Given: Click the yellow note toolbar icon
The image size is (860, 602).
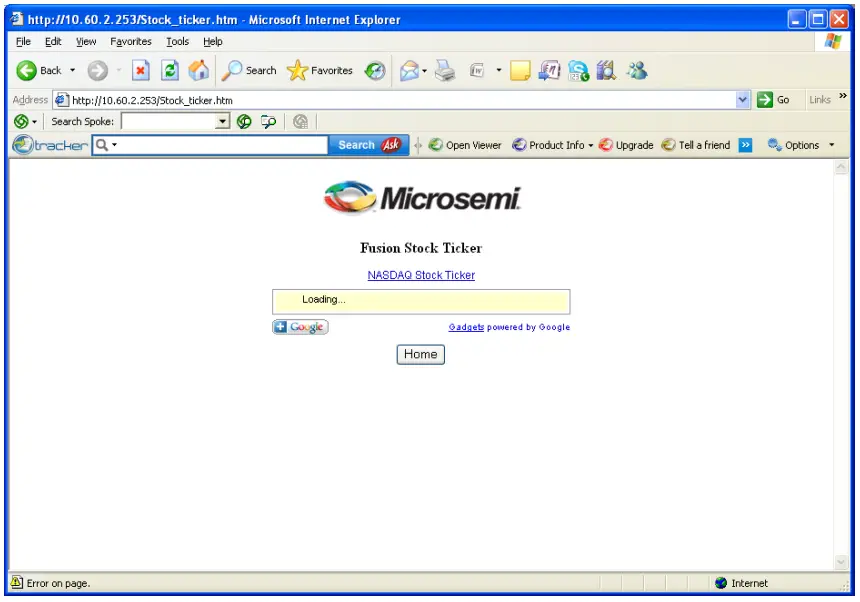Looking at the screenshot, I should tap(520, 71).
